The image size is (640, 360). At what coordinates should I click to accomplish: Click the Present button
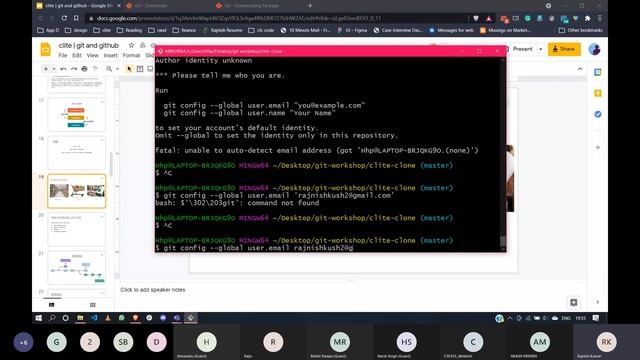click(522, 49)
